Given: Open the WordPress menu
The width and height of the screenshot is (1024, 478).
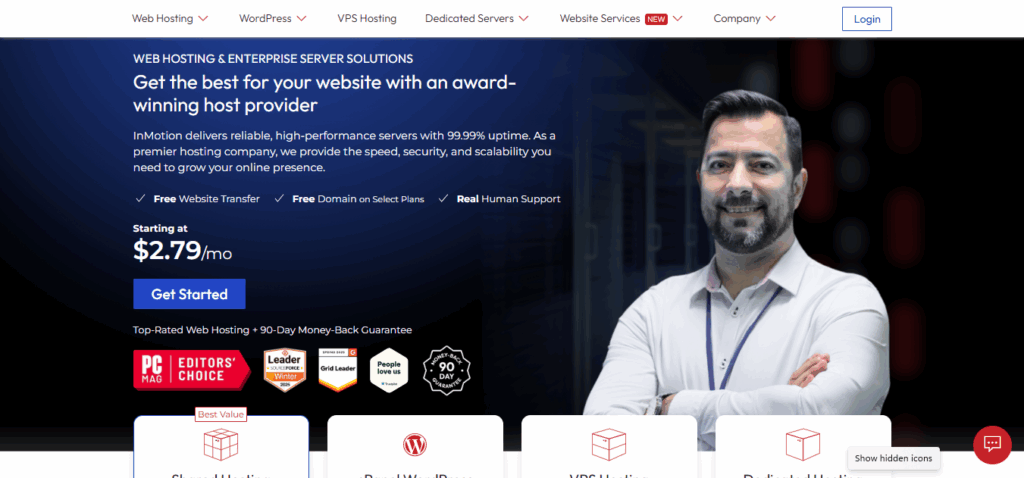Looking at the screenshot, I should coord(265,19).
